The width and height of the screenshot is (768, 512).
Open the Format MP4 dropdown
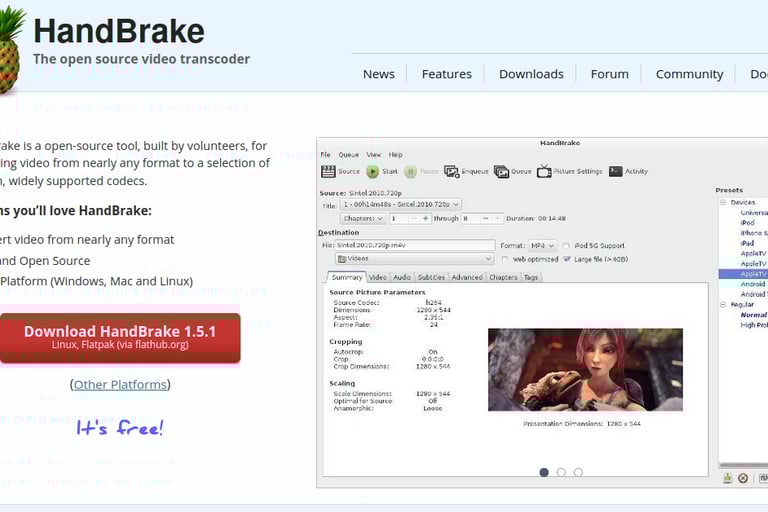tap(543, 245)
